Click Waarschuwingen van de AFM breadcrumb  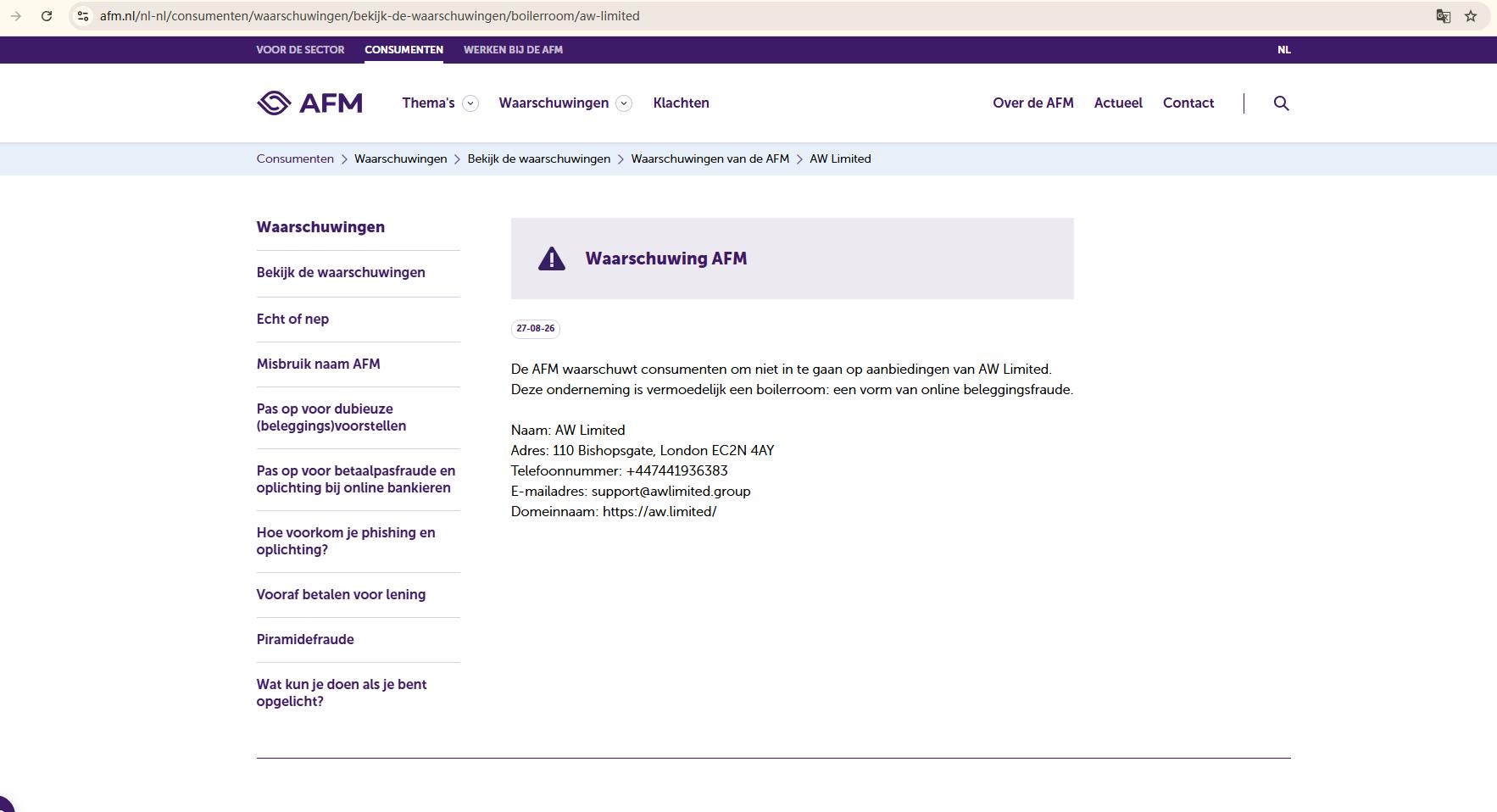pyautogui.click(x=710, y=159)
